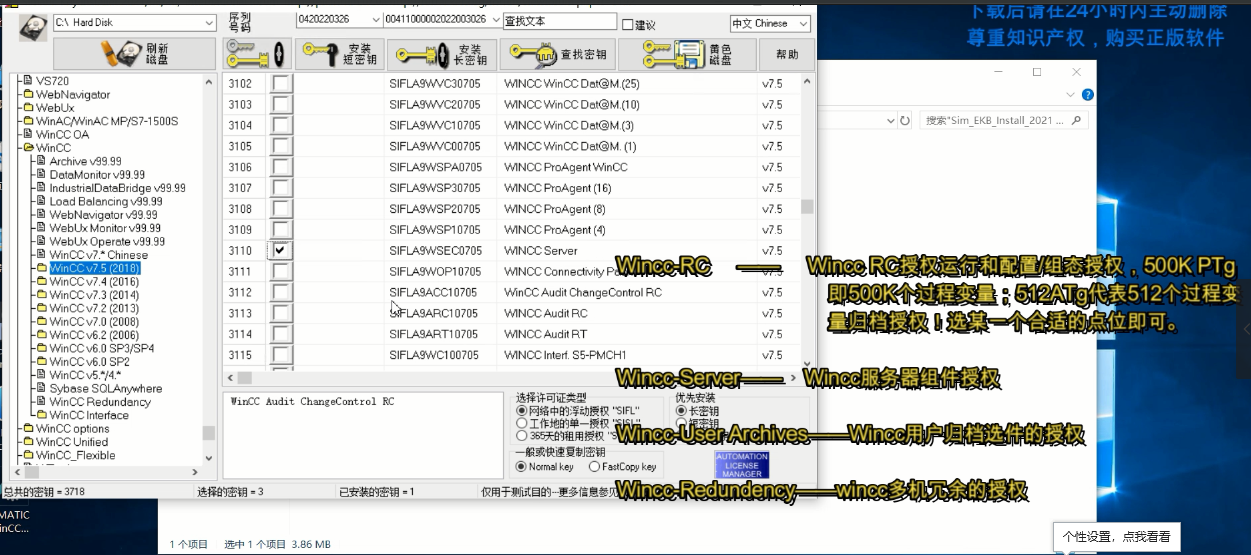The height and width of the screenshot is (555, 1251).
Task: Click 查找文本 search text field
Action: [559, 21]
